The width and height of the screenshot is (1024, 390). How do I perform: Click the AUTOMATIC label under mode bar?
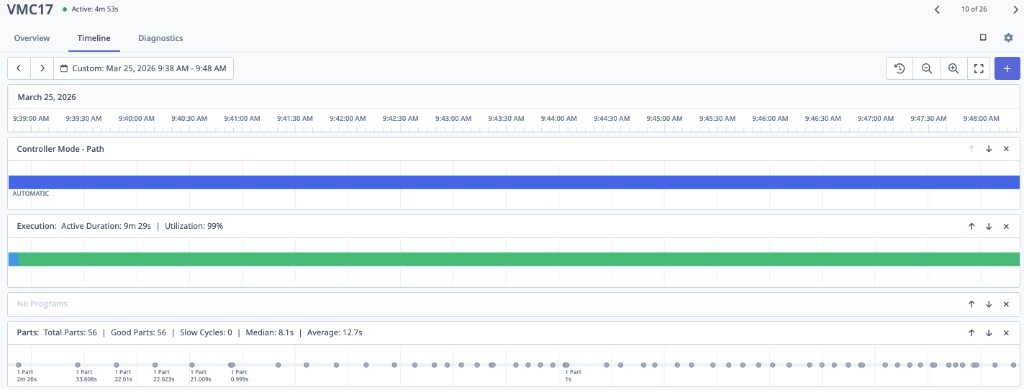click(x=31, y=194)
